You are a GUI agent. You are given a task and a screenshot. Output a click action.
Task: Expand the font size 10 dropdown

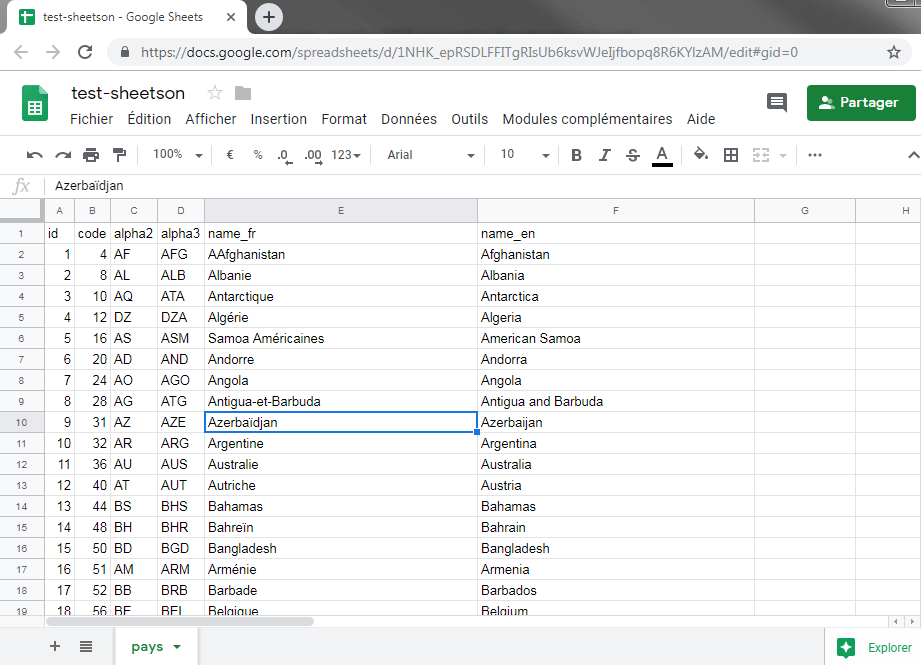525,155
